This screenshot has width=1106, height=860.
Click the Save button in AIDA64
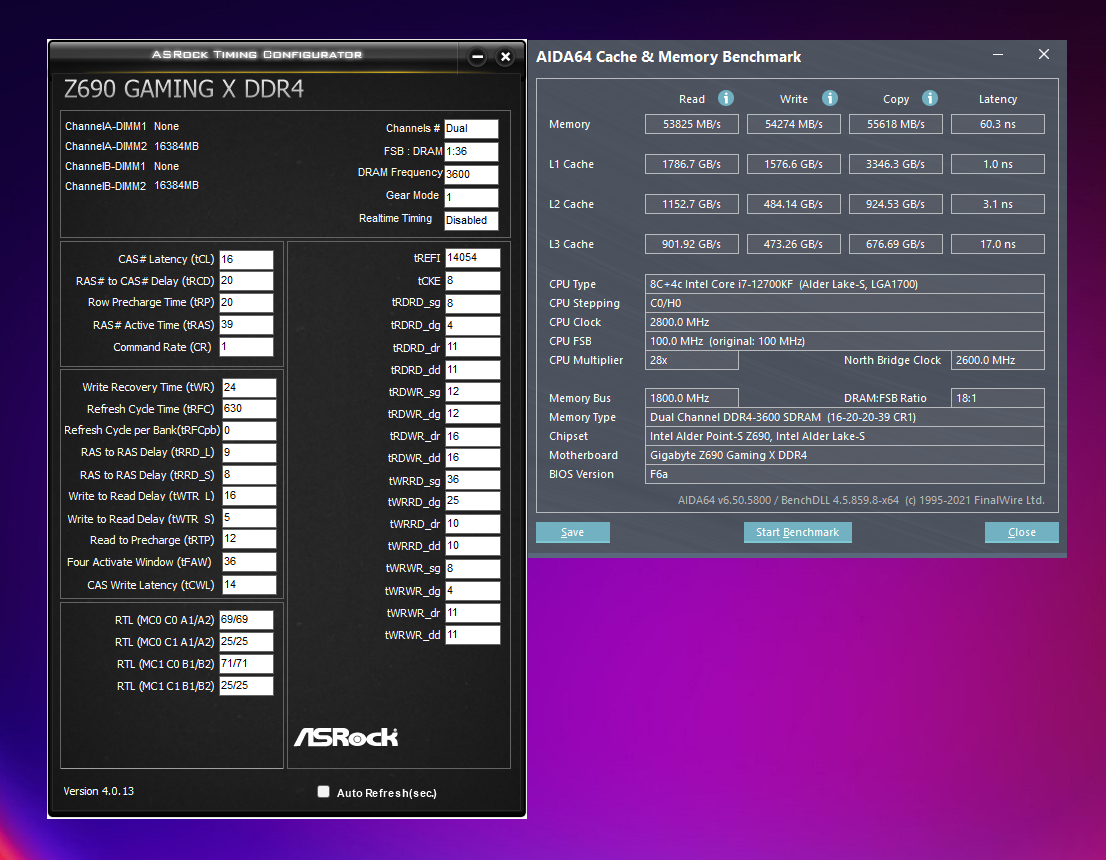coord(572,532)
